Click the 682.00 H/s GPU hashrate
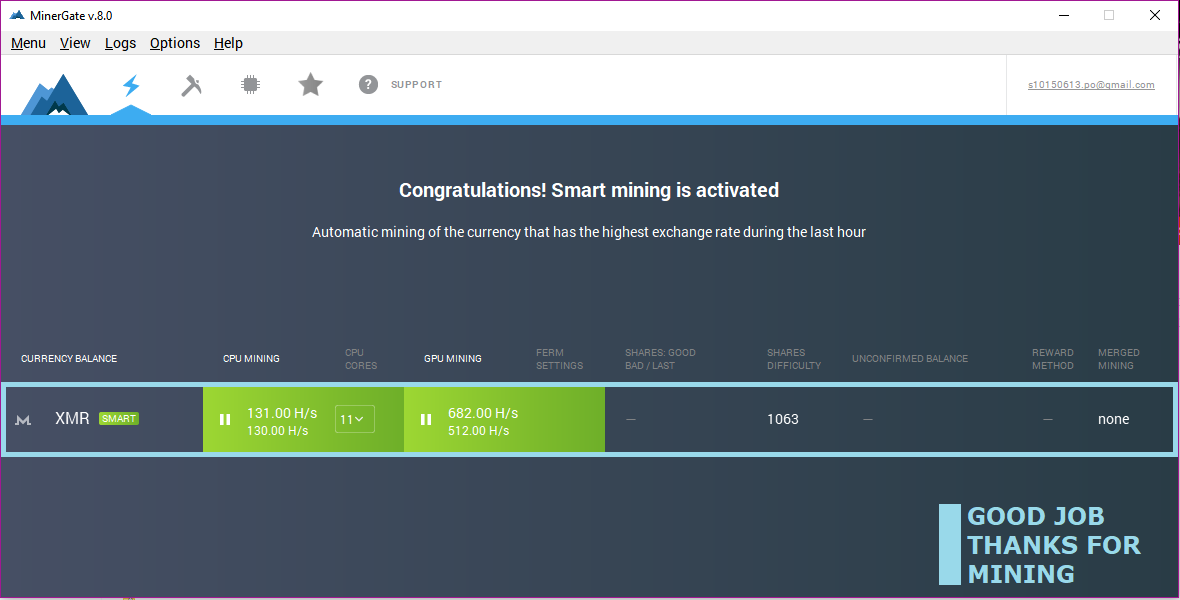Image resolution: width=1180 pixels, height=600 pixels. coord(483,413)
